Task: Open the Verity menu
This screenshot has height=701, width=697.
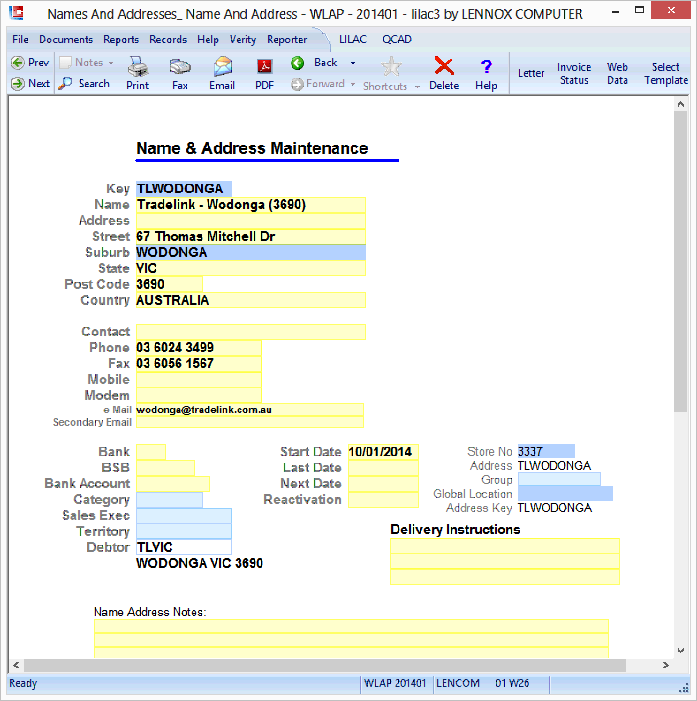Action: pos(243,39)
